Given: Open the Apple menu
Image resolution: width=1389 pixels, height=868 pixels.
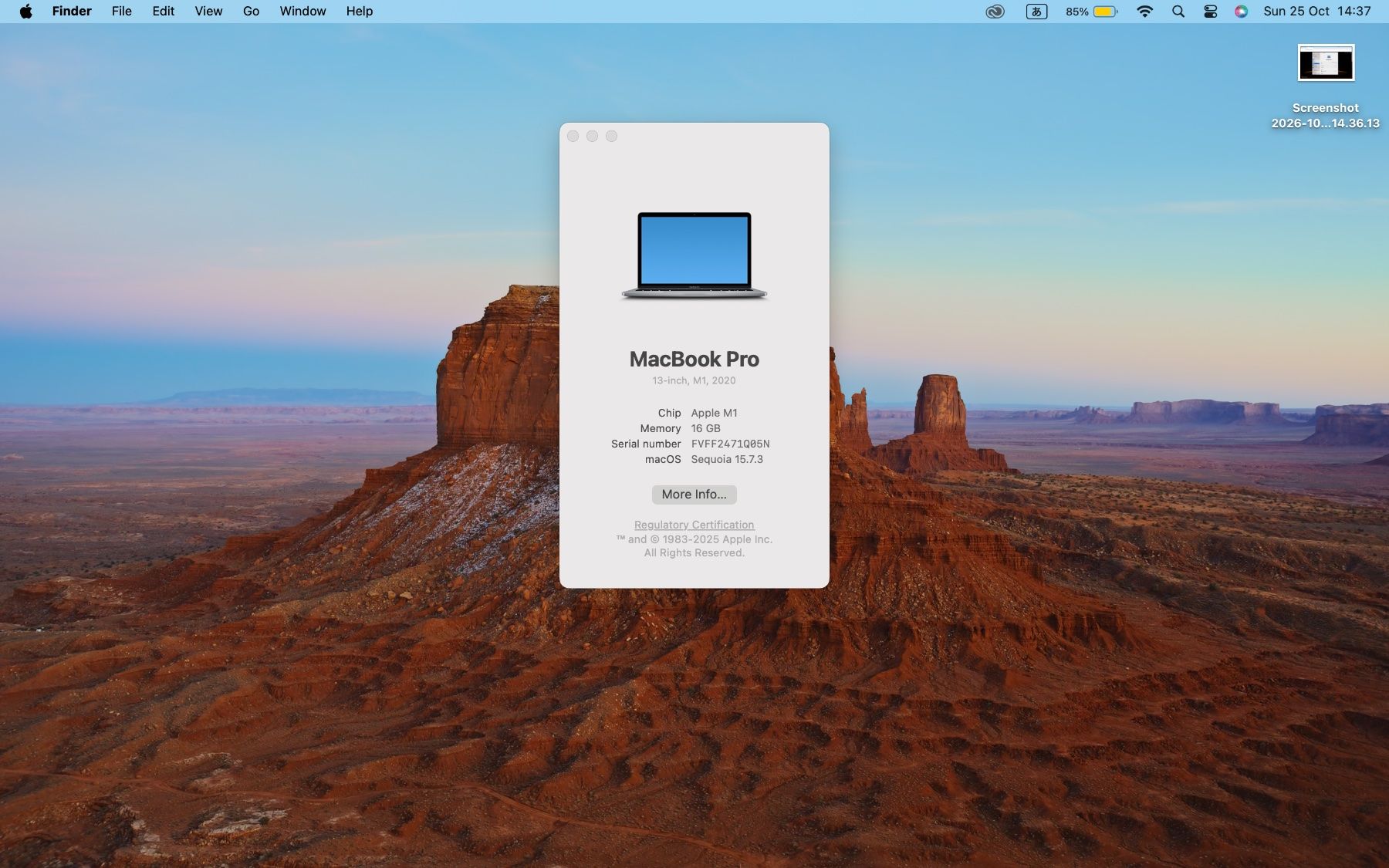Looking at the screenshot, I should pyautogui.click(x=25, y=12).
